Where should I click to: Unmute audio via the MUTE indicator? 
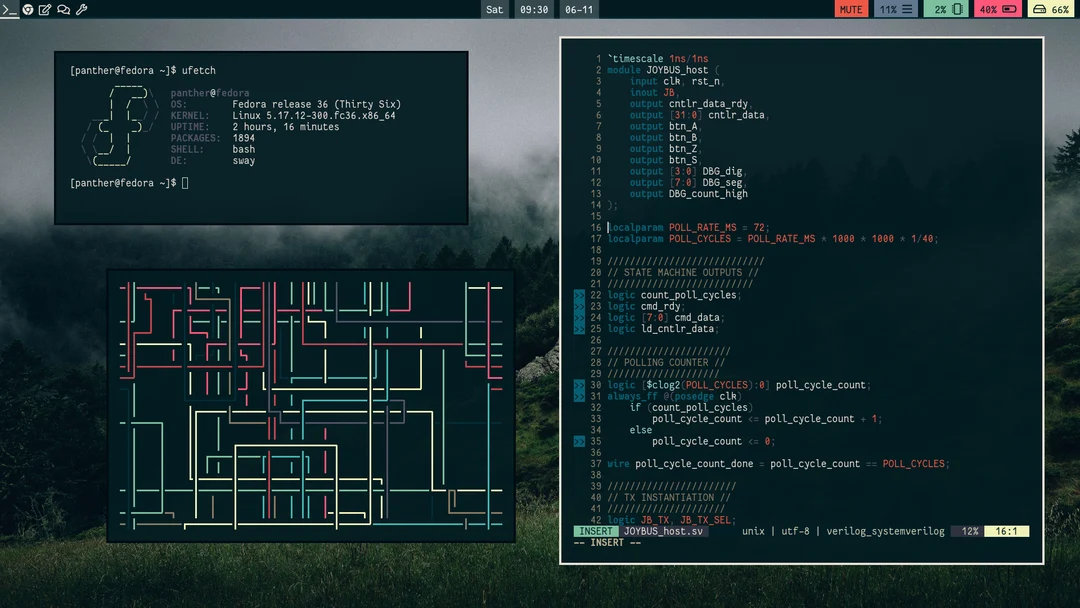(x=851, y=9)
